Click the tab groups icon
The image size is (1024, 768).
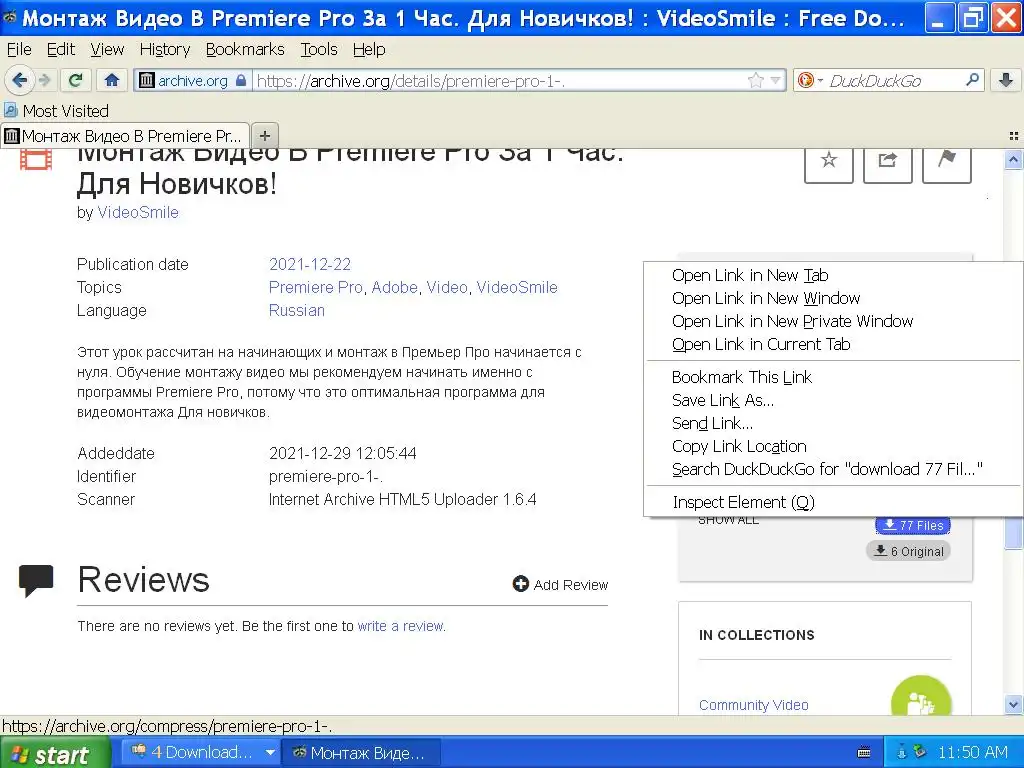tap(1014, 136)
